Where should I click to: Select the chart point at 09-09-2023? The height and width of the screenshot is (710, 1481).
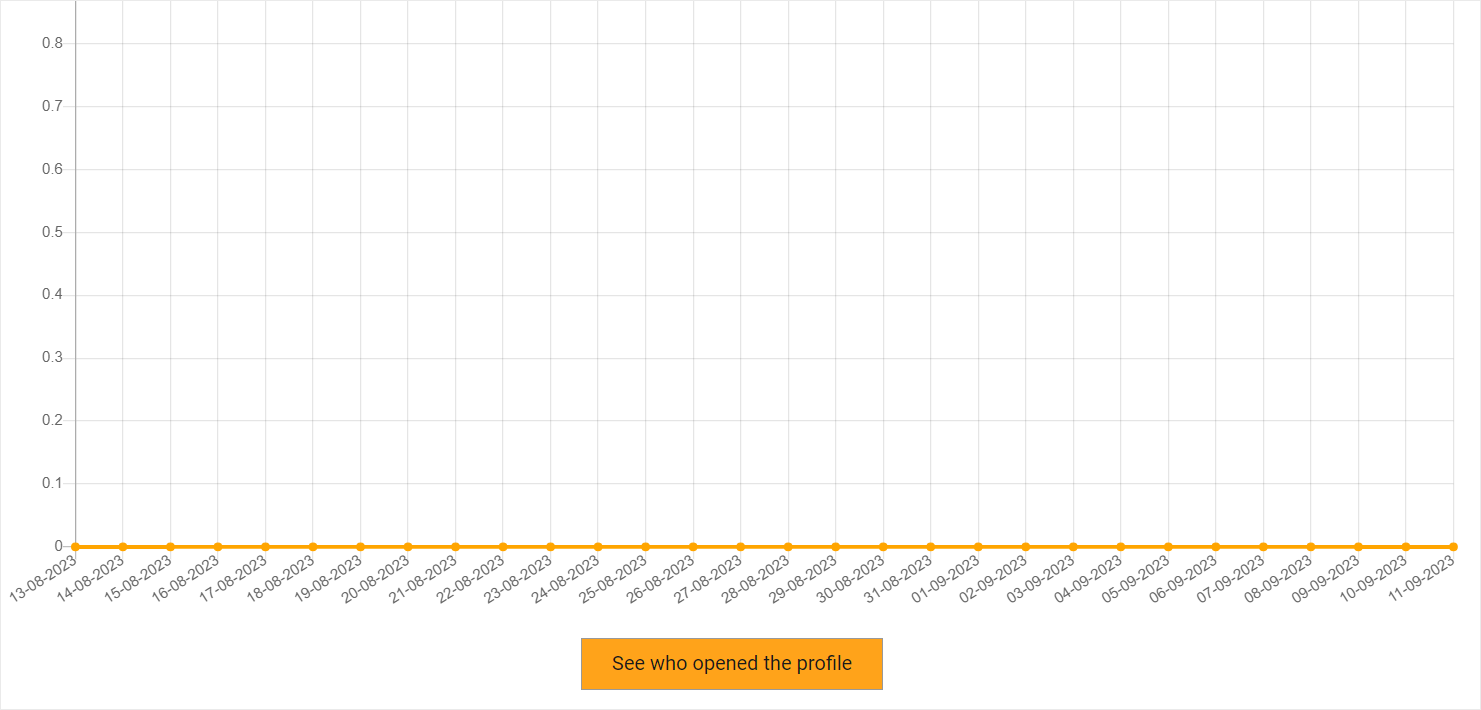pyautogui.click(x=1358, y=546)
